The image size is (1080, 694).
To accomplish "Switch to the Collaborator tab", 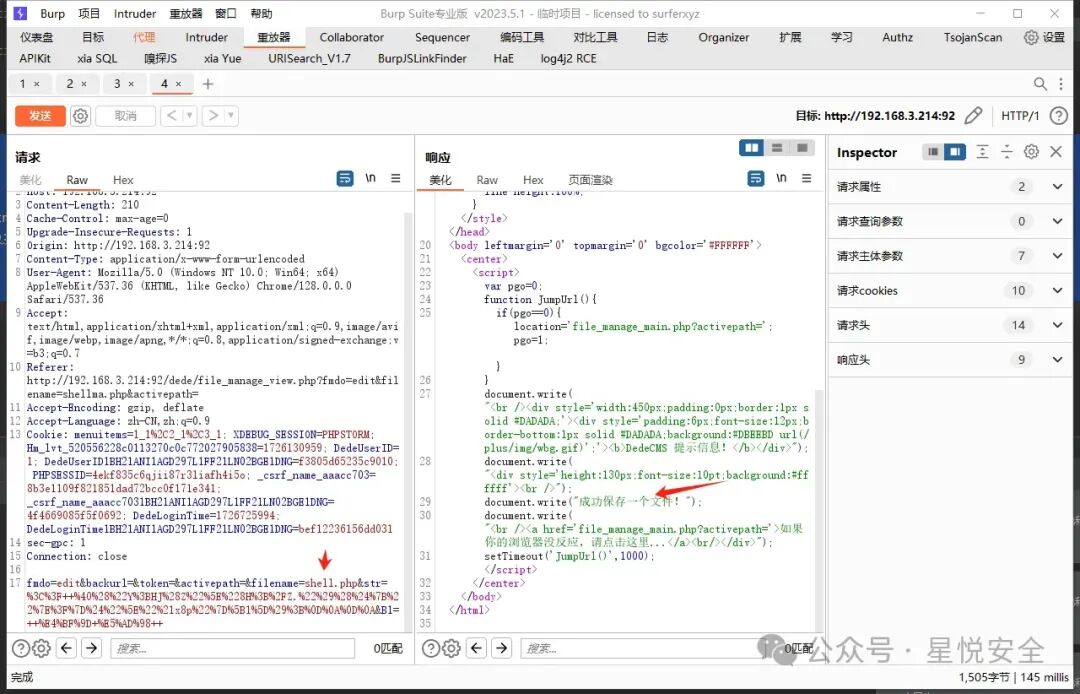I will point(351,37).
